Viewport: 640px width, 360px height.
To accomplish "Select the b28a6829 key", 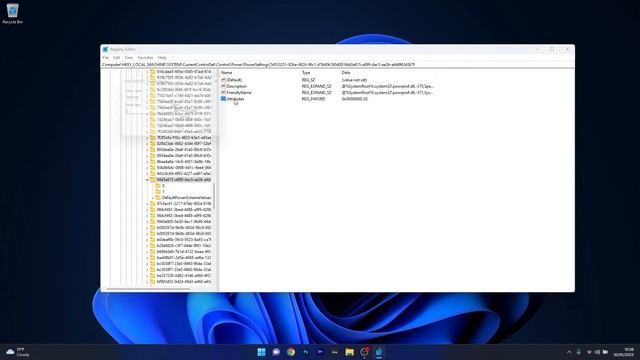I will click(184, 246).
